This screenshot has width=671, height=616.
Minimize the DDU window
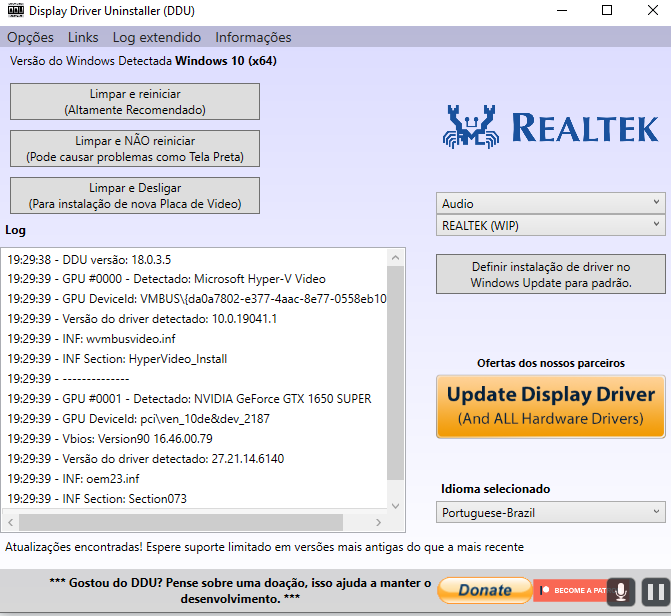pyautogui.click(x=562, y=10)
